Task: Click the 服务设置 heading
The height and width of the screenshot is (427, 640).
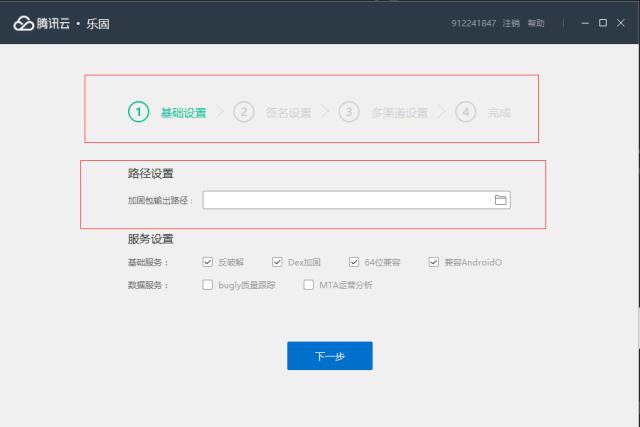Action: [x=151, y=239]
